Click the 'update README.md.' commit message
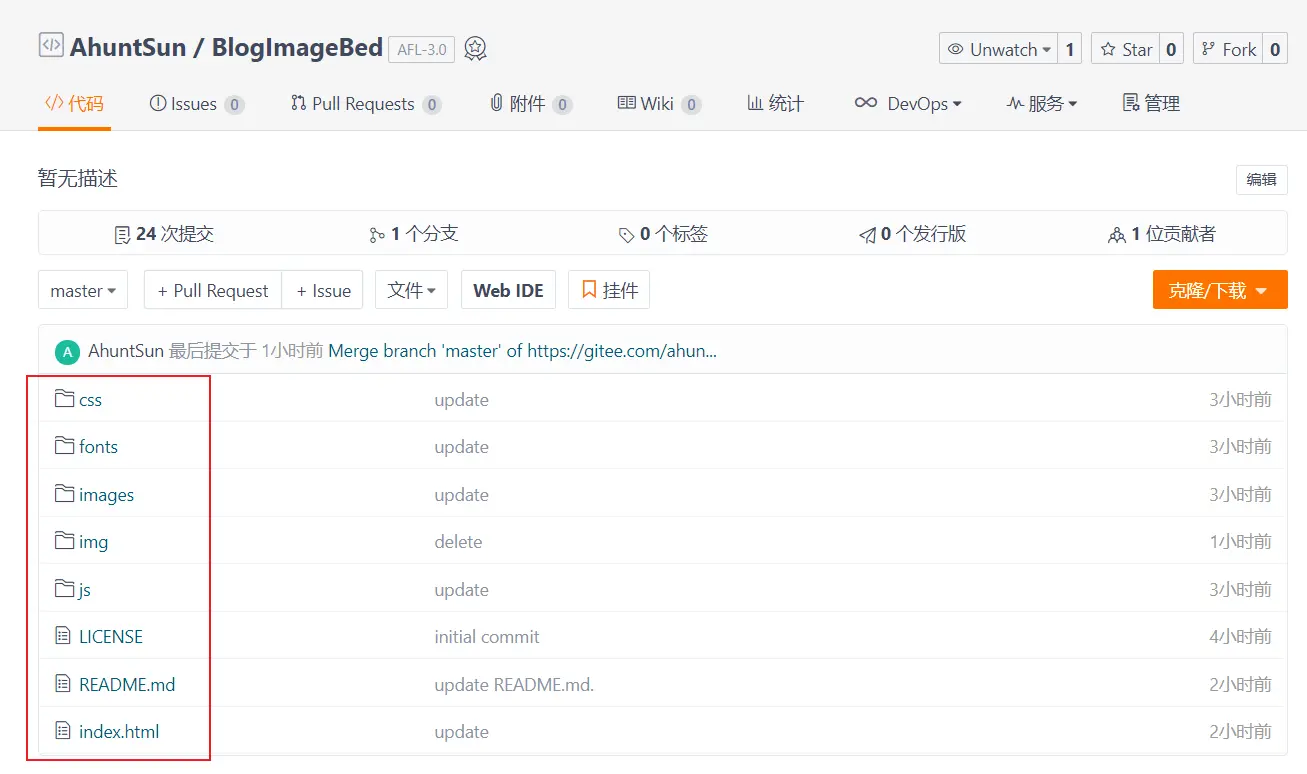This screenshot has width=1307, height=774. [x=514, y=685]
